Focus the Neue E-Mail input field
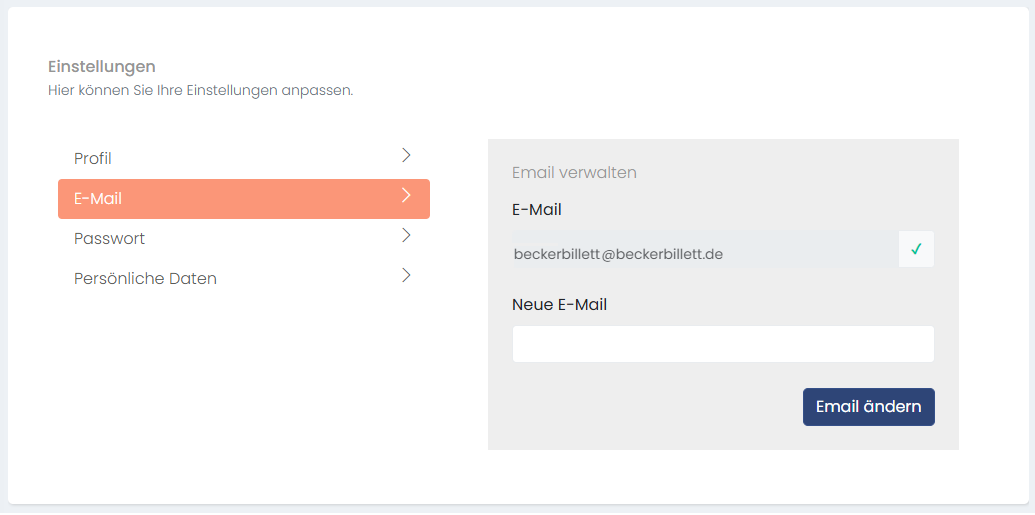Image resolution: width=1035 pixels, height=515 pixels. click(x=722, y=344)
